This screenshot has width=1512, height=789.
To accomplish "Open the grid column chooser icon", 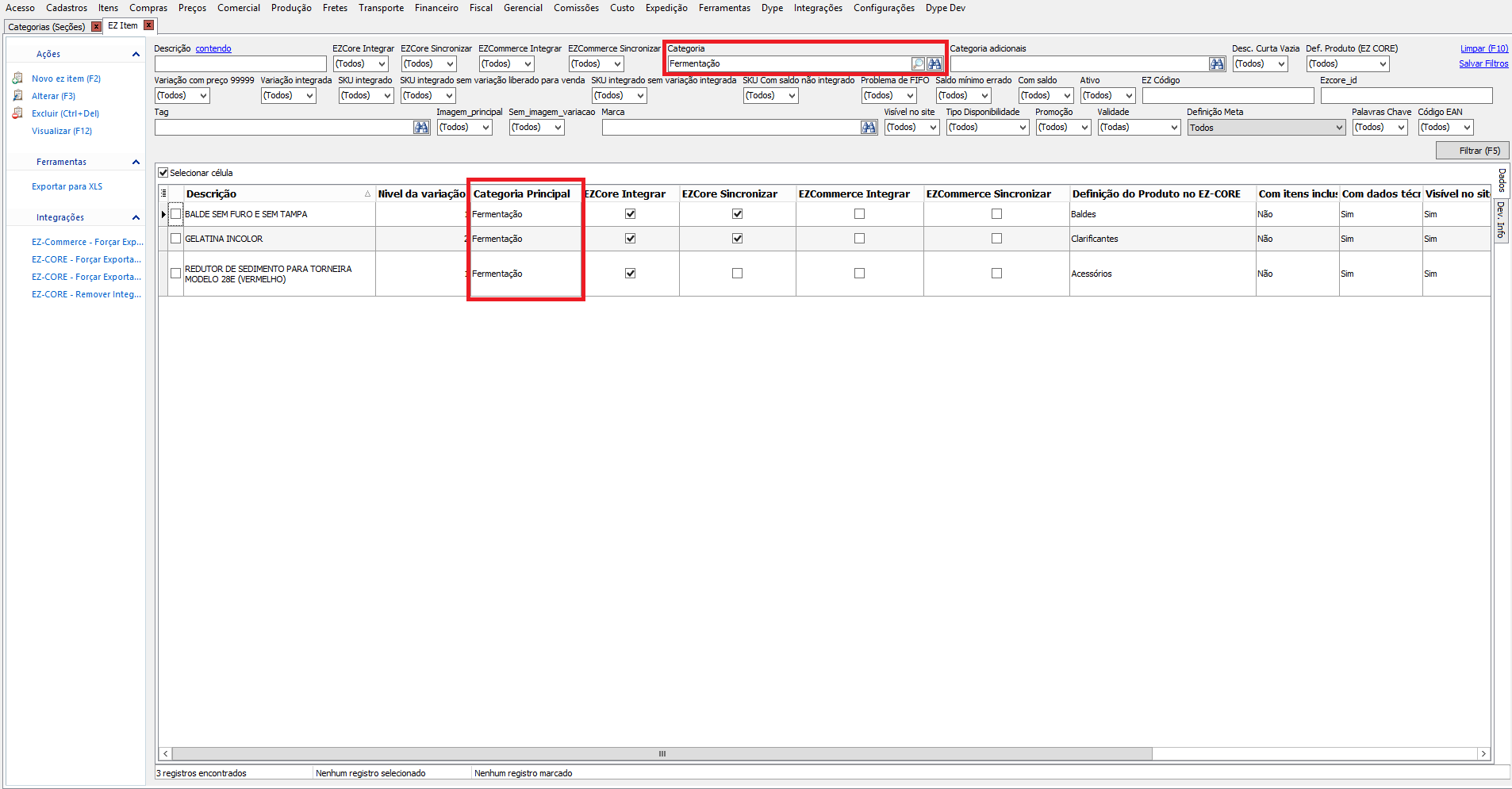I will pos(163,193).
